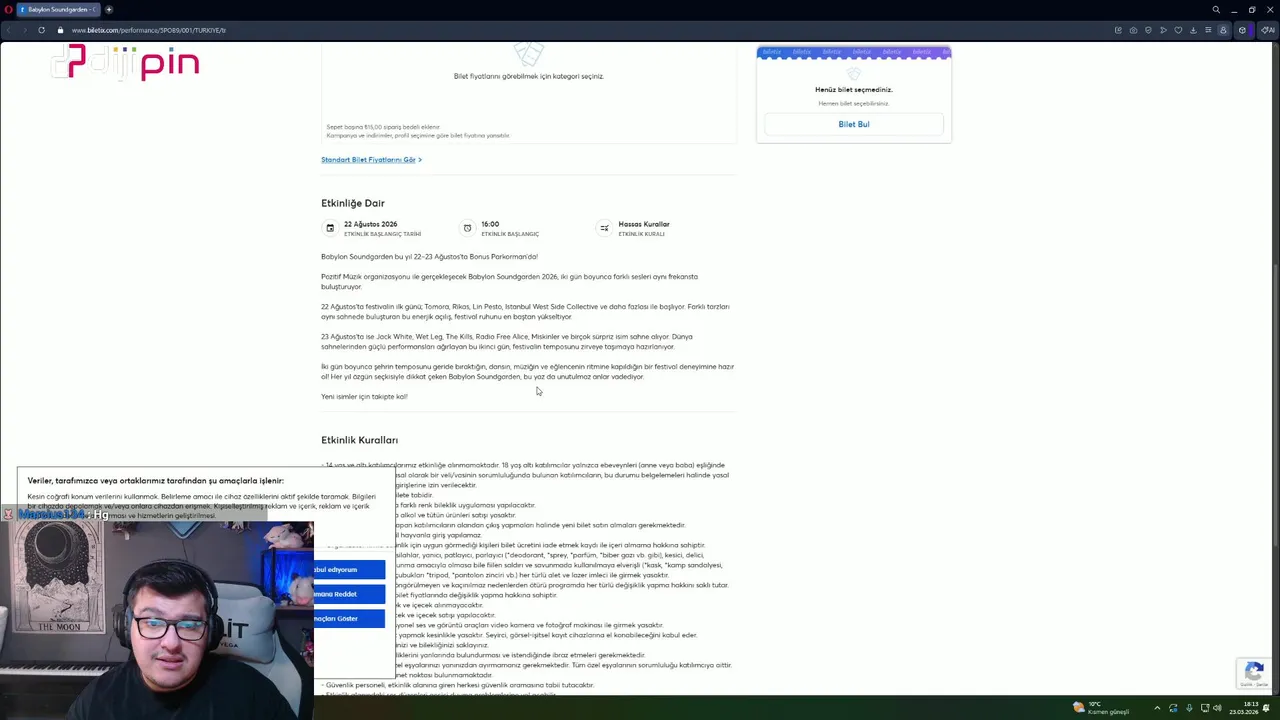Open the network tray icon
The image size is (1280, 720).
(1204, 708)
